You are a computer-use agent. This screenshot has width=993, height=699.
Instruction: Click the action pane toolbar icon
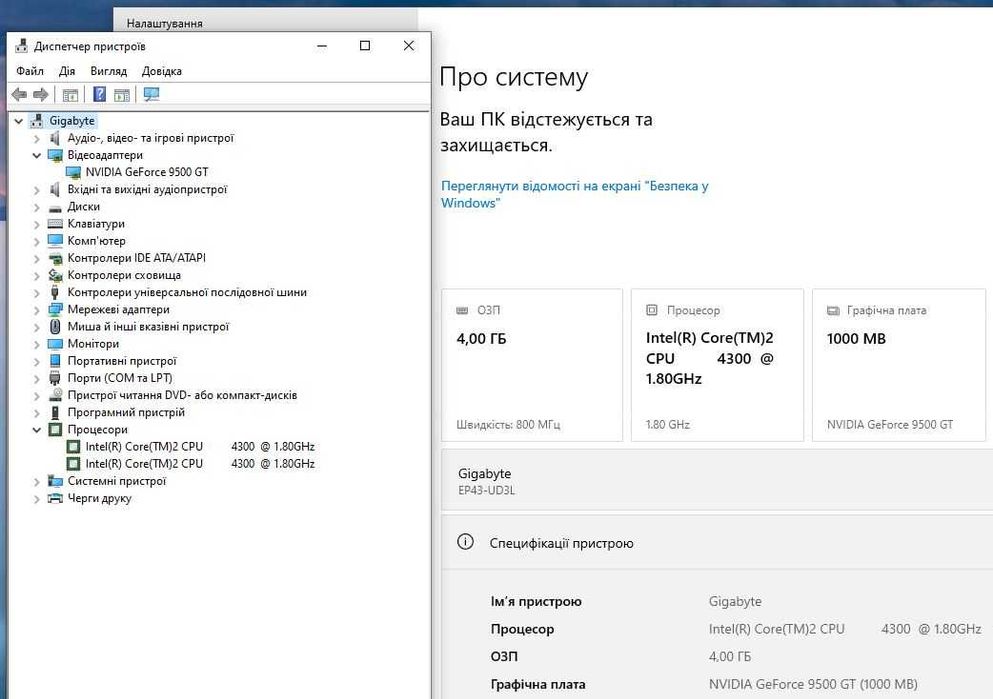pyautogui.click(x=122, y=95)
